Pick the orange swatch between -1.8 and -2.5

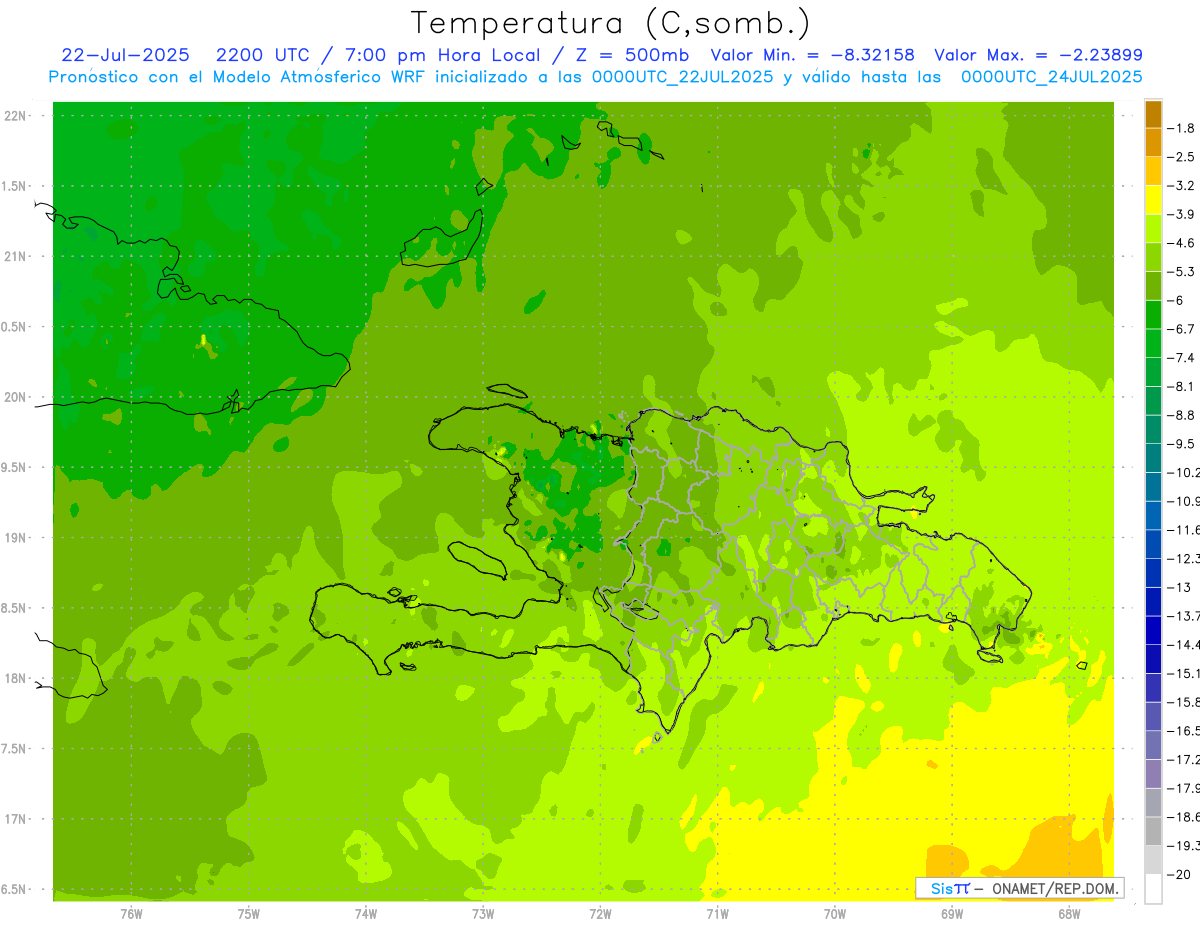[1154, 143]
